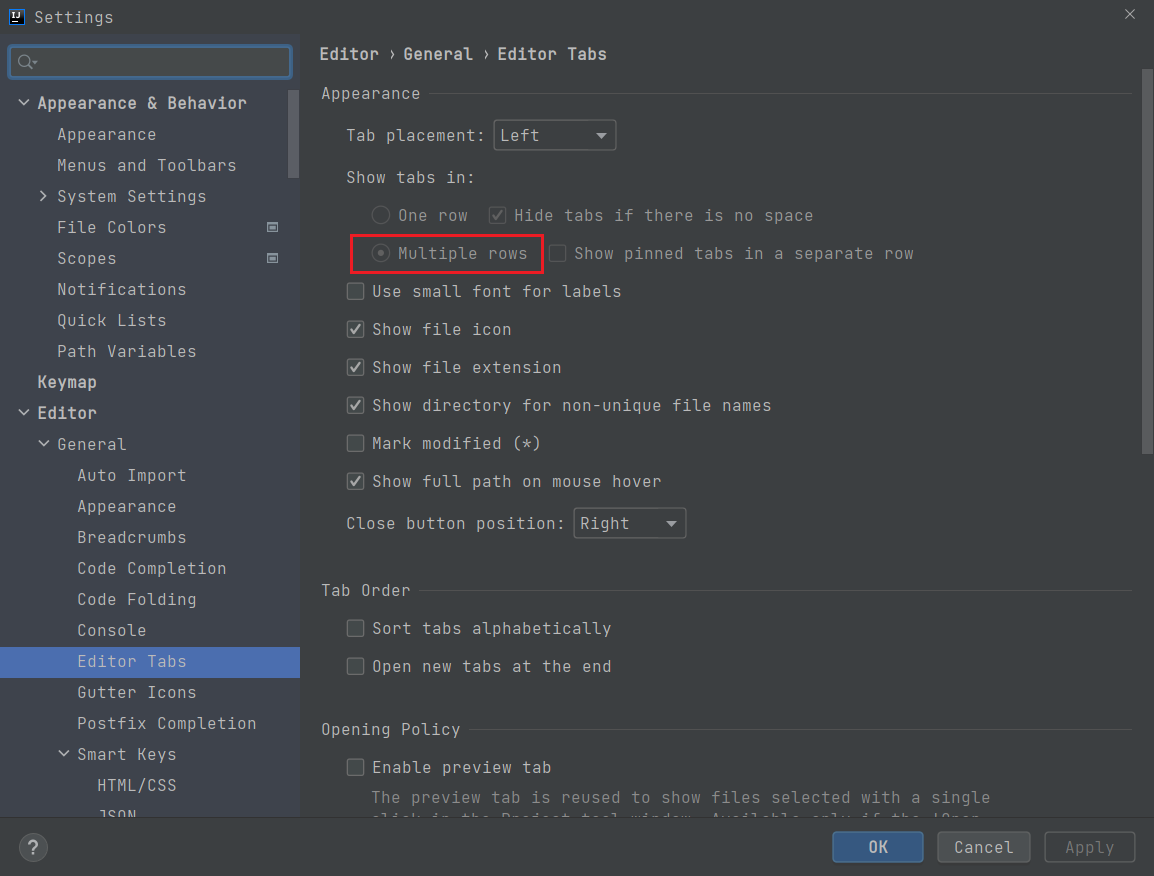This screenshot has width=1154, height=876.
Task: Open the Tab placement dropdown
Action: click(554, 135)
